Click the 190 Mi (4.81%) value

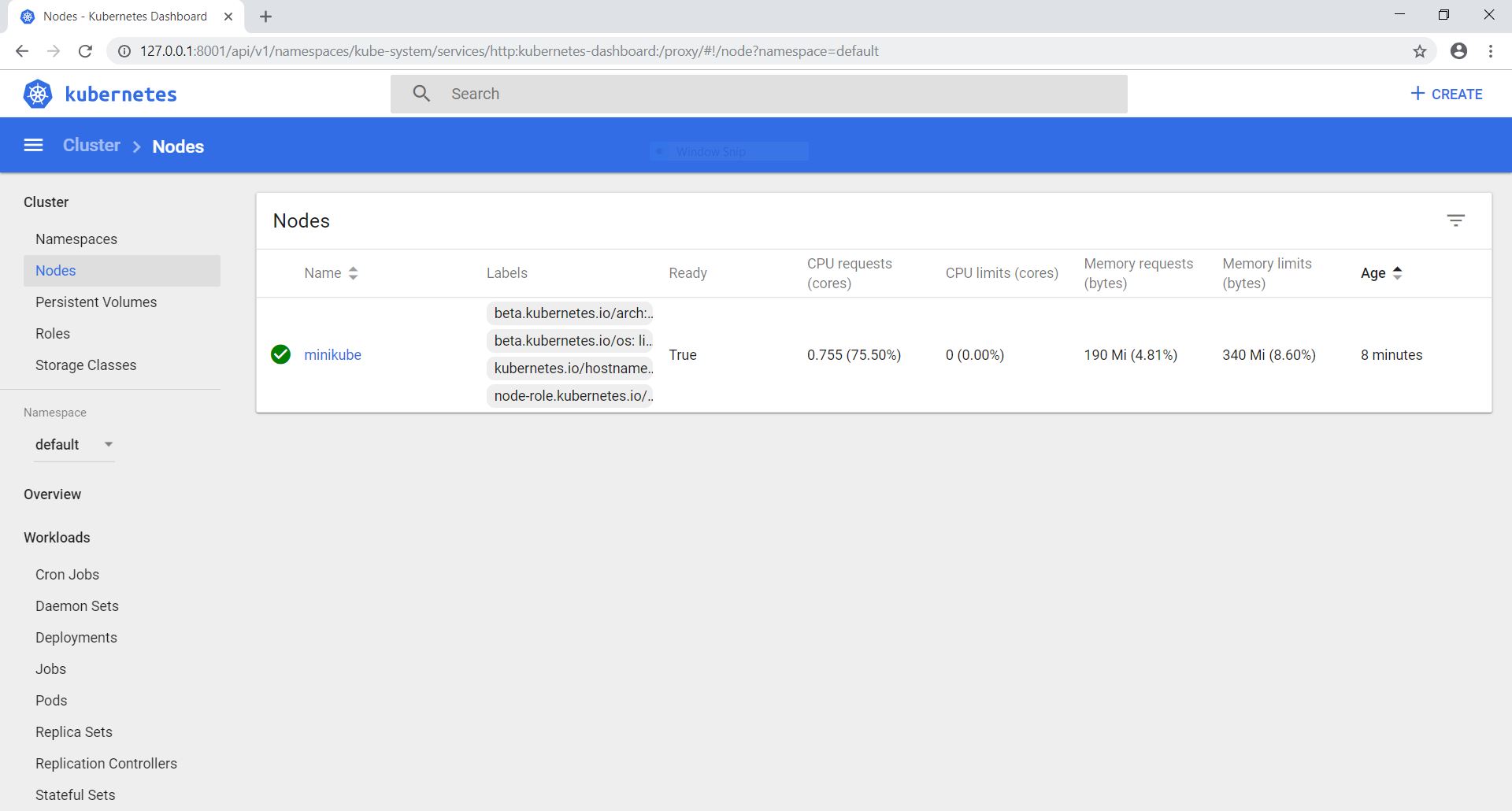(x=1131, y=355)
